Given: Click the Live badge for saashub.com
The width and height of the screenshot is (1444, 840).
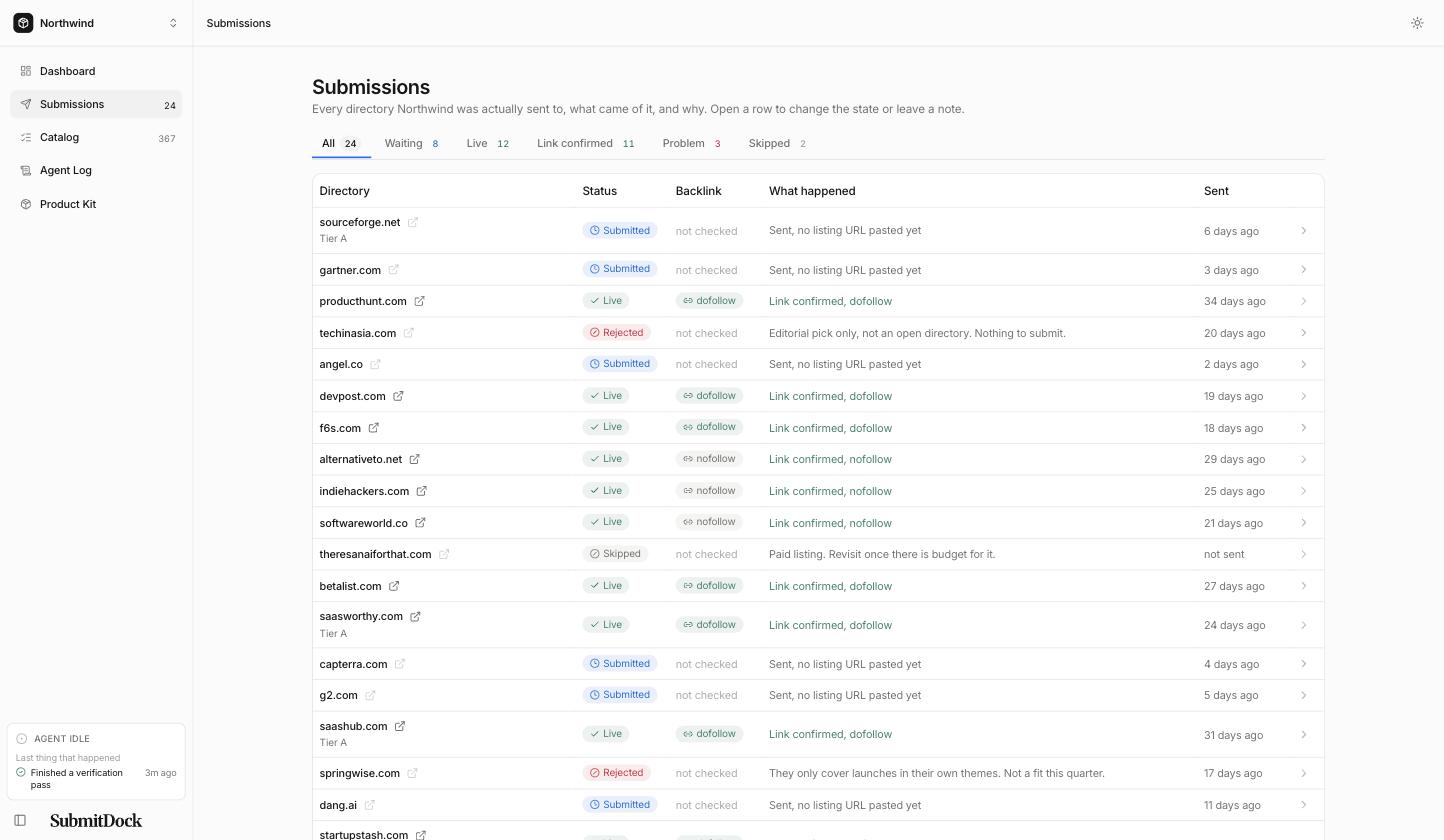Looking at the screenshot, I should pyautogui.click(x=606, y=734).
